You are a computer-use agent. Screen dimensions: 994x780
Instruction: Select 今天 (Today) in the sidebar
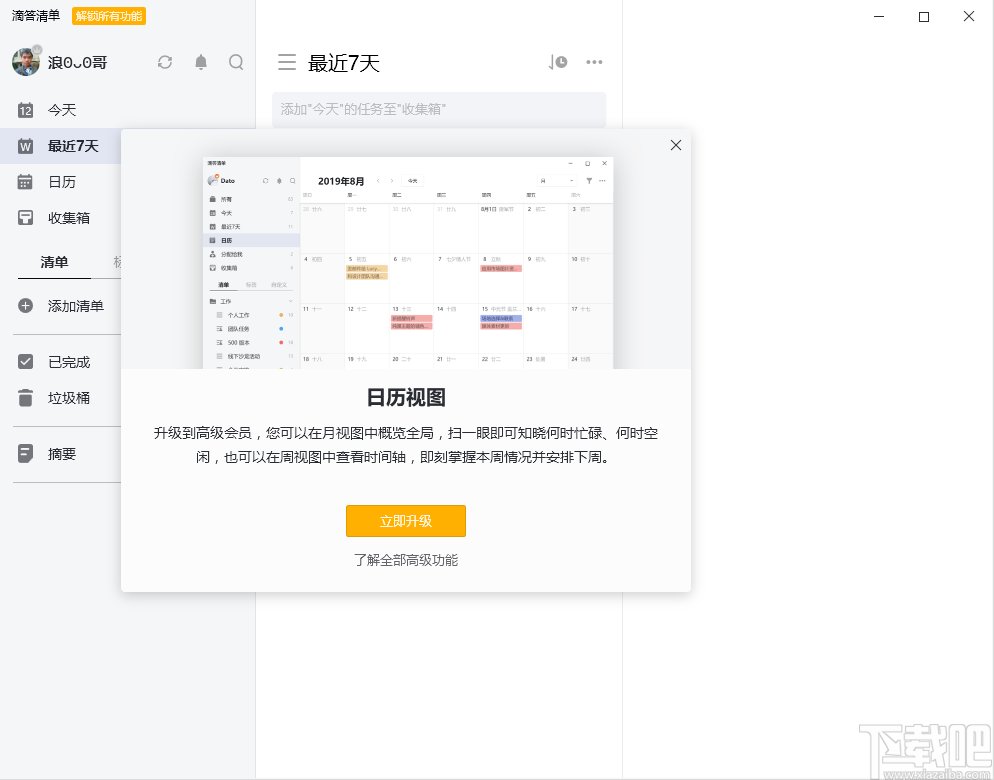pyautogui.click(x=60, y=110)
